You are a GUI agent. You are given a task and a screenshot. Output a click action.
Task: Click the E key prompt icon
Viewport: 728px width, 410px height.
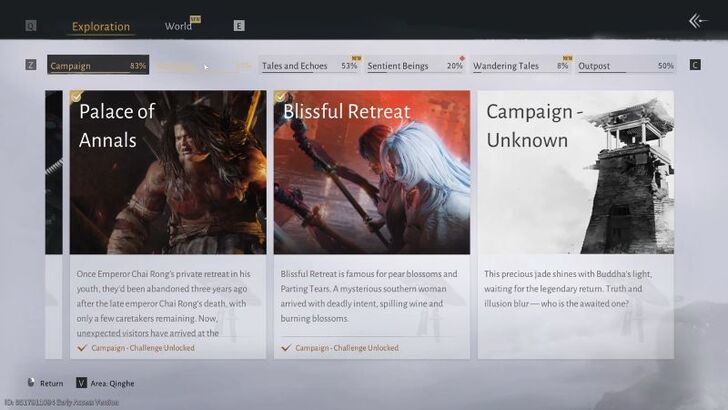239,26
